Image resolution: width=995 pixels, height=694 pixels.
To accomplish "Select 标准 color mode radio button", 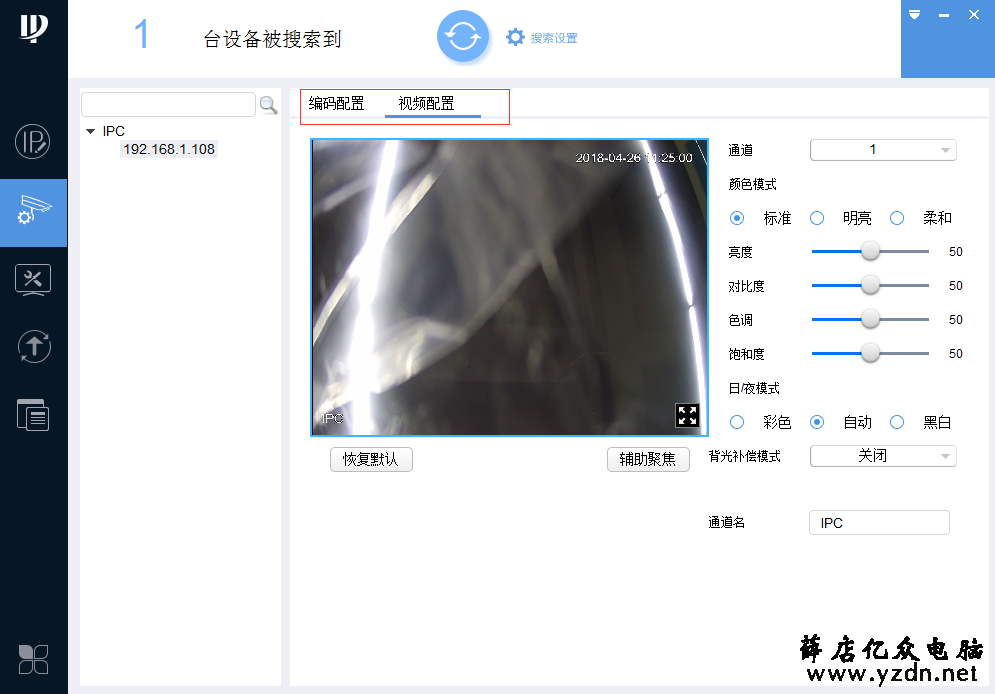I will point(737,218).
